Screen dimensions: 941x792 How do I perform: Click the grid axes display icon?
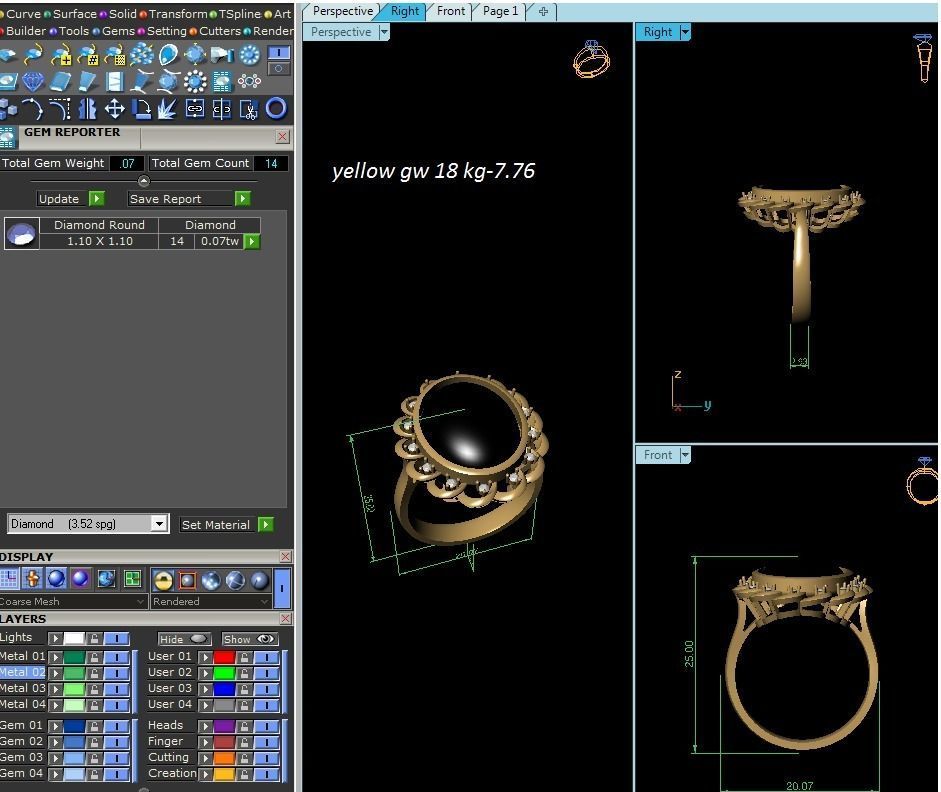tap(9, 579)
